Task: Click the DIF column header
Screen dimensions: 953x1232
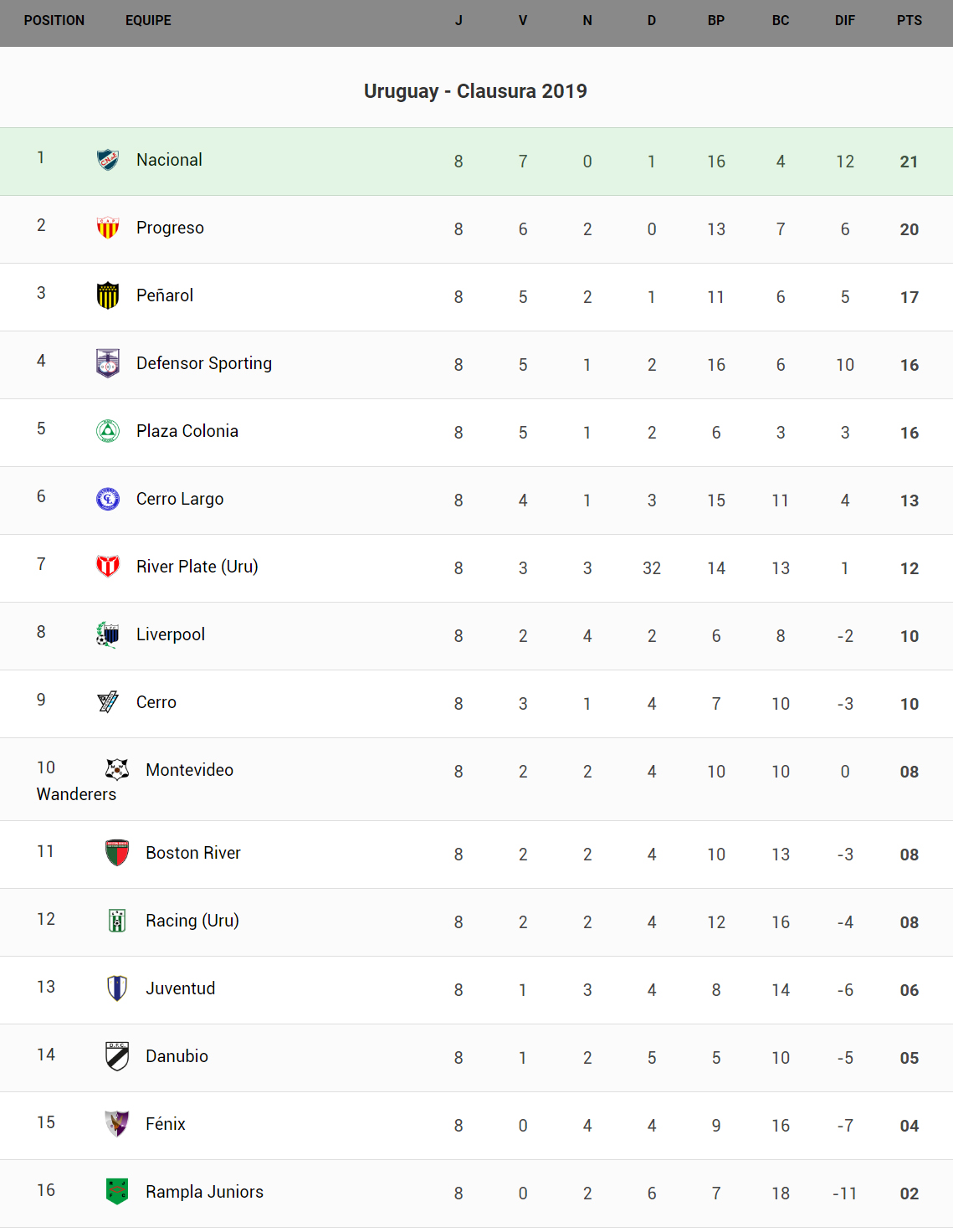Action: tap(845, 21)
